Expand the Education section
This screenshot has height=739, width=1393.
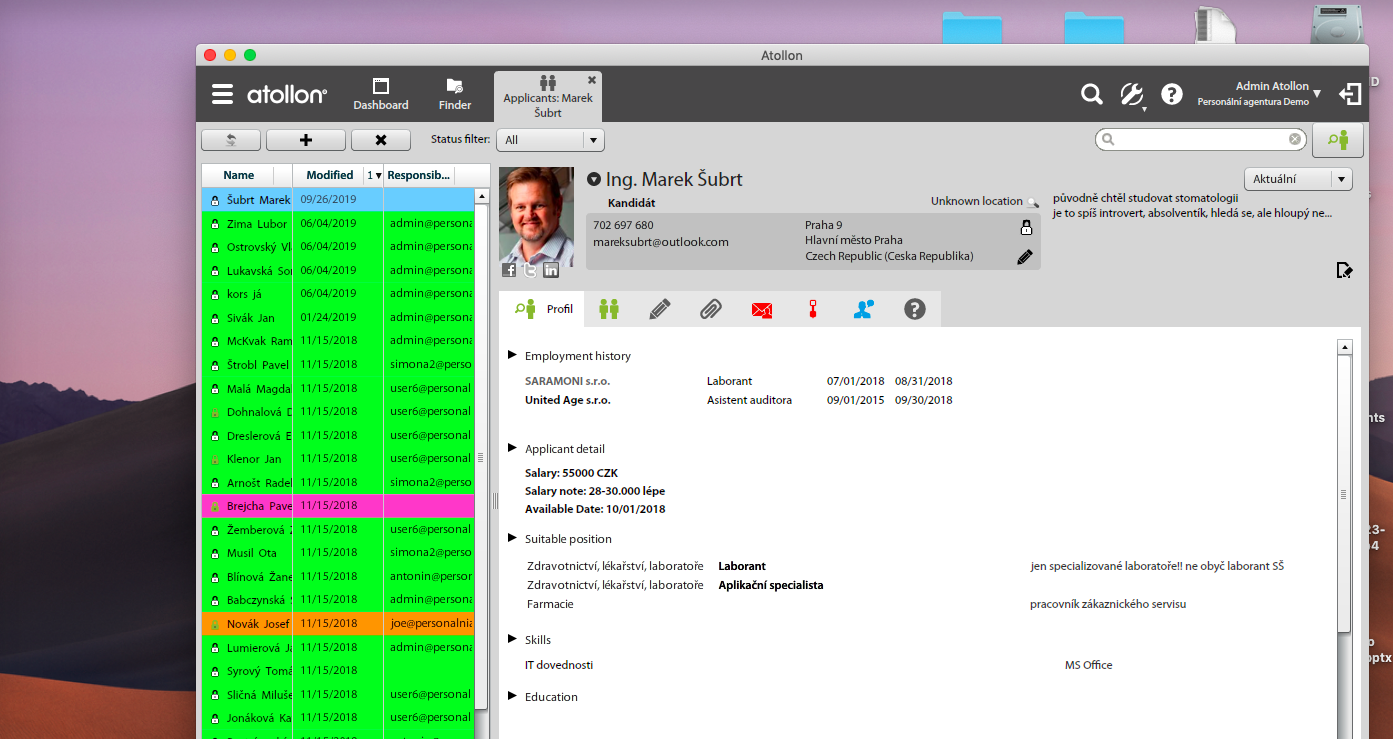pyautogui.click(x=513, y=696)
